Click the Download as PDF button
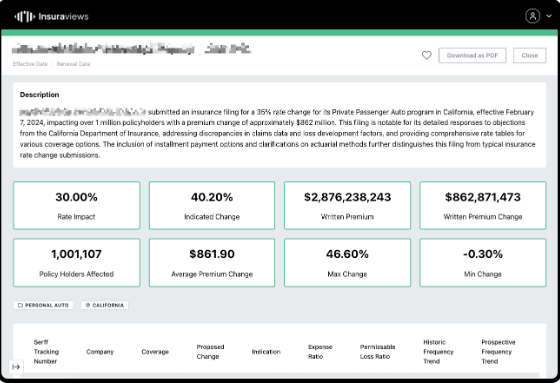 tap(472, 55)
